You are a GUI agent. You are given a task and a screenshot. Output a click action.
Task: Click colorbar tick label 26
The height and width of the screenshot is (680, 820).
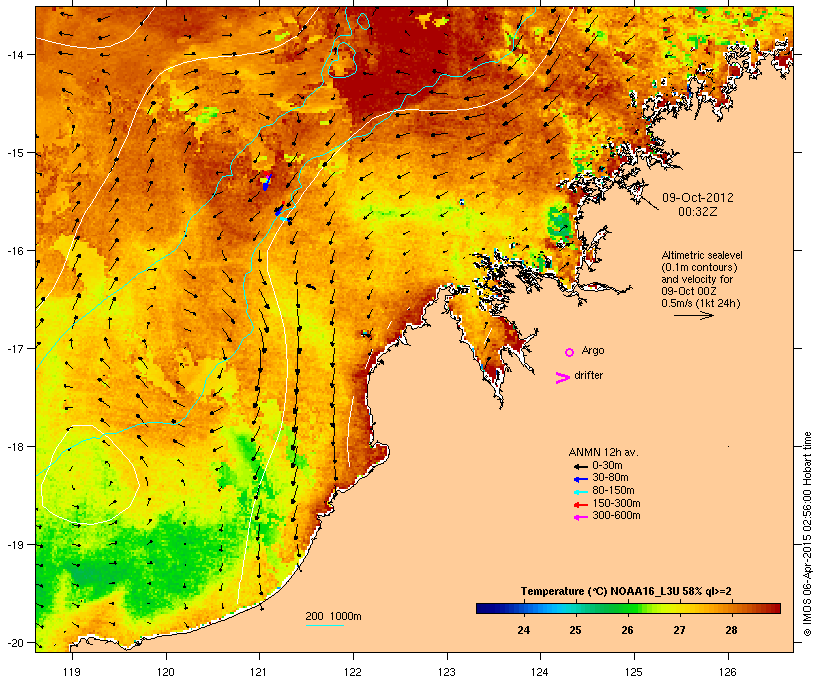click(x=627, y=630)
